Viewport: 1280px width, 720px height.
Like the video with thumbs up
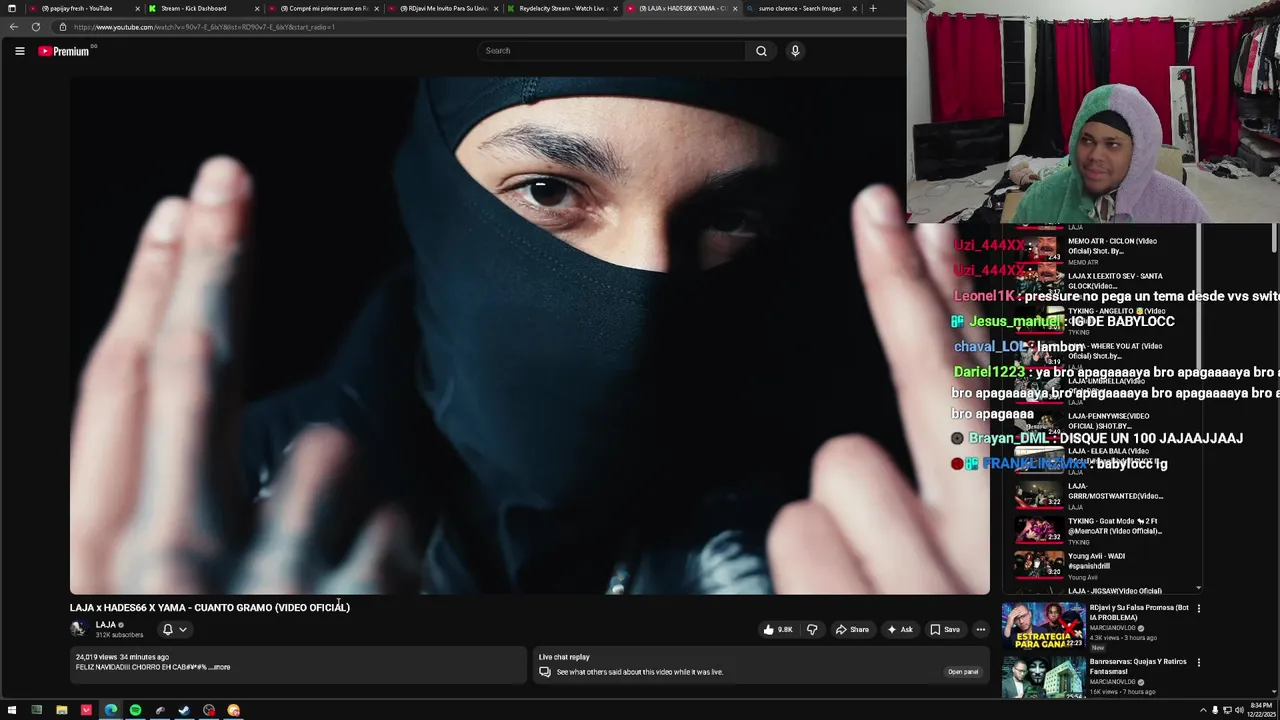(778, 630)
